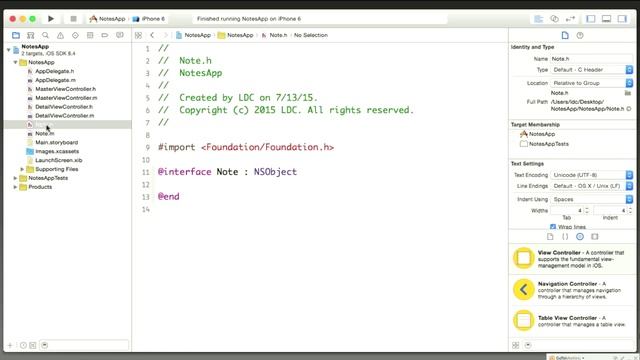Show the Assistant editor
Image resolution: width=640 pixels, height=360 pixels.
click(x=554, y=19)
